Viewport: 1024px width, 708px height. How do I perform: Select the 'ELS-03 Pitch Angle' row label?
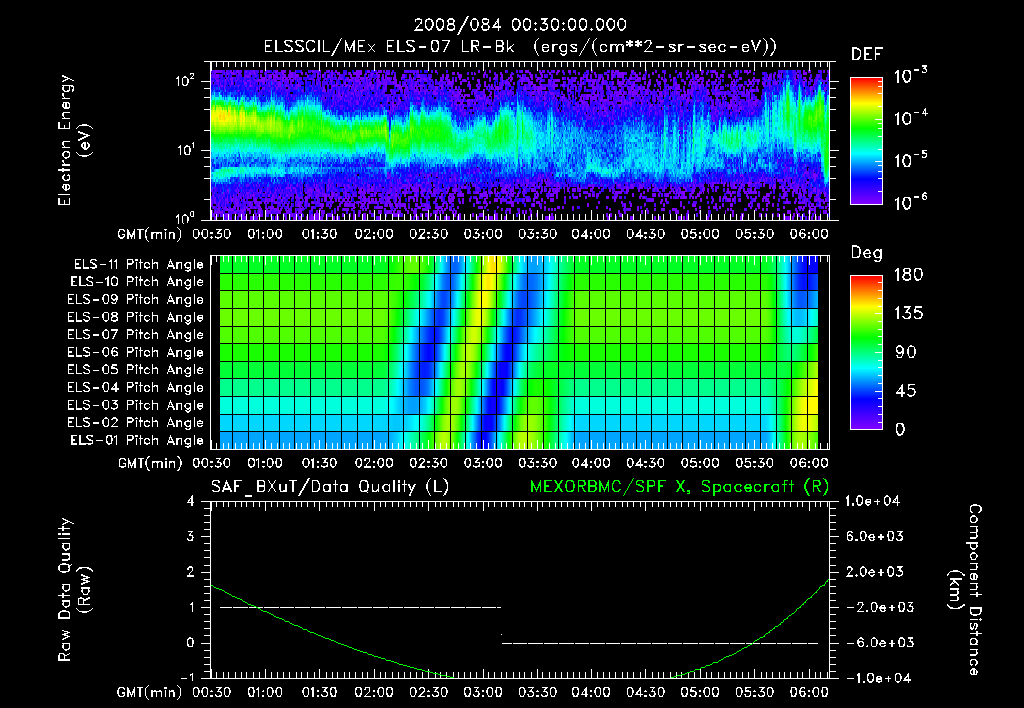pos(136,405)
